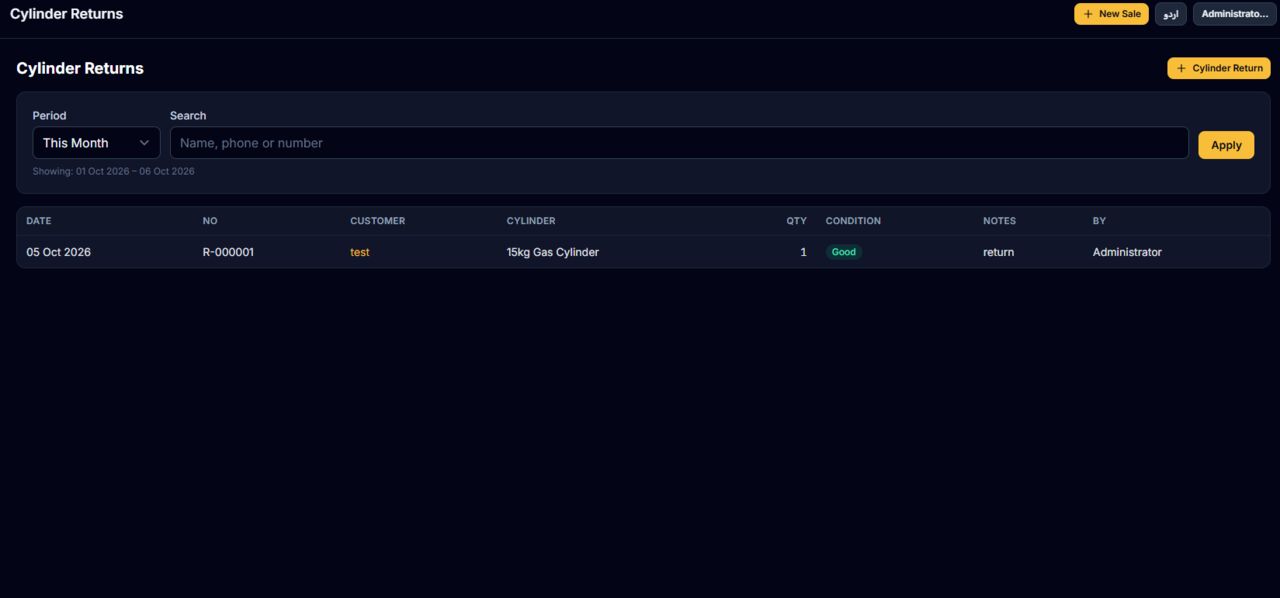Screen dimensions: 1280x598
Task: Switch language with the Urdu button
Action: point(1171,14)
